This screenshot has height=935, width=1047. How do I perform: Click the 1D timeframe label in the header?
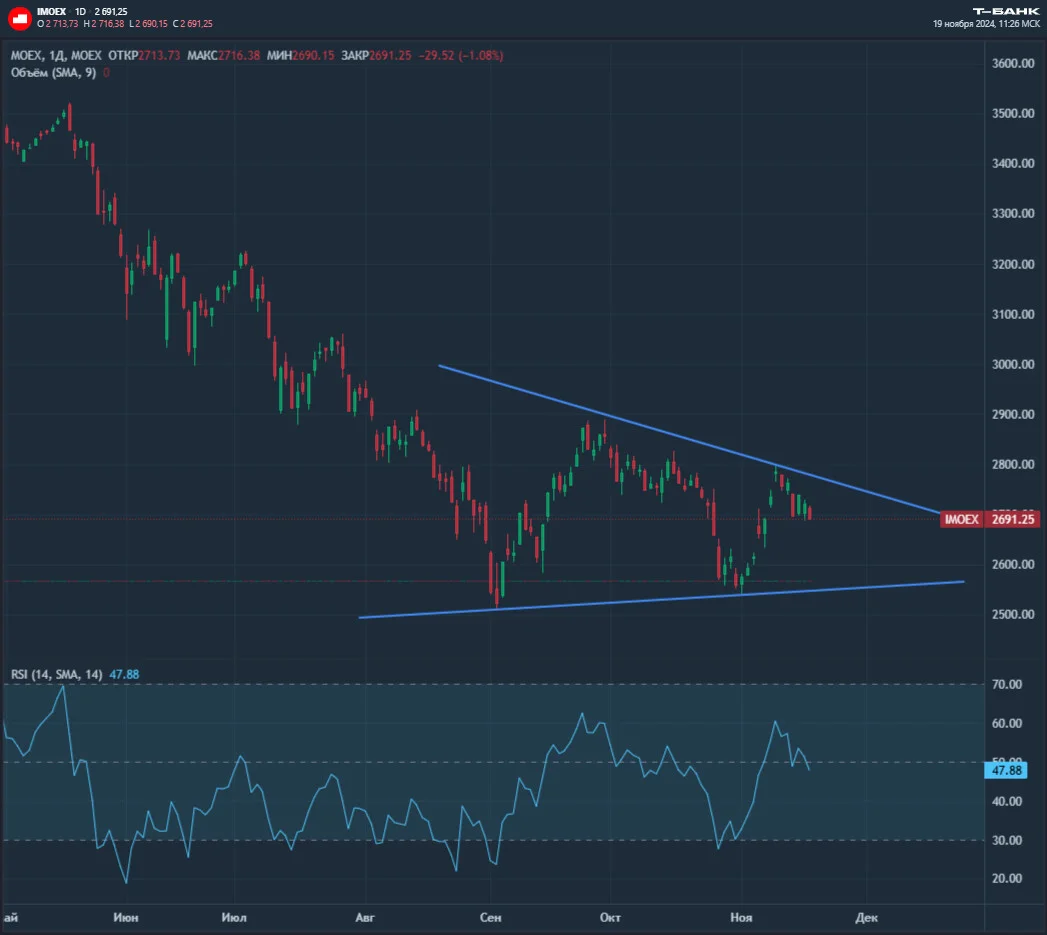80,11
